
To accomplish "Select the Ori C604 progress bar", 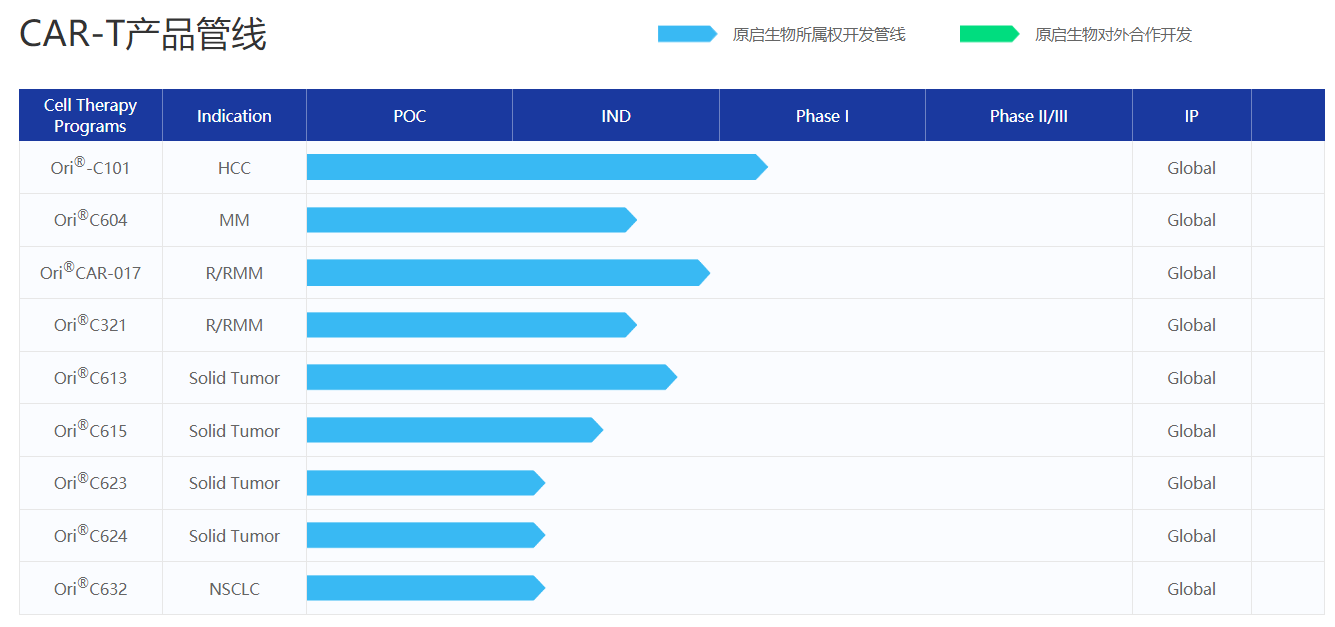I will [471, 220].
